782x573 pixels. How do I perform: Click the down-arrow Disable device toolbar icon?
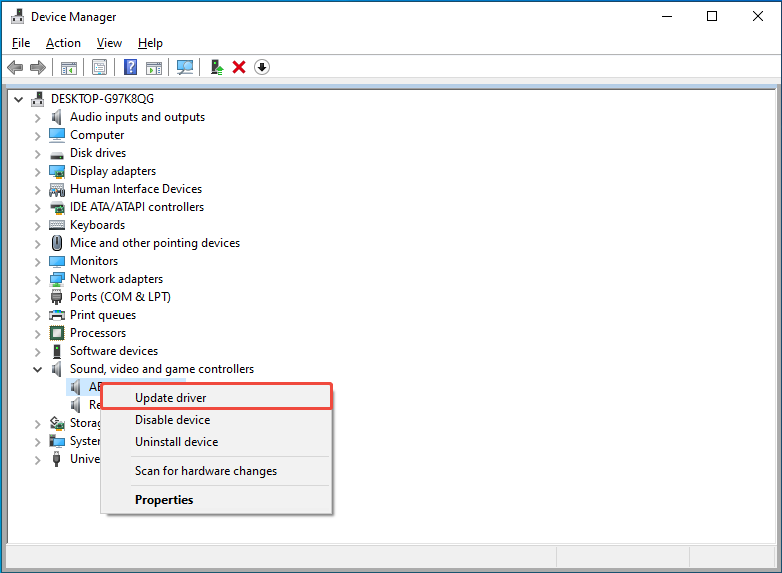click(x=262, y=67)
